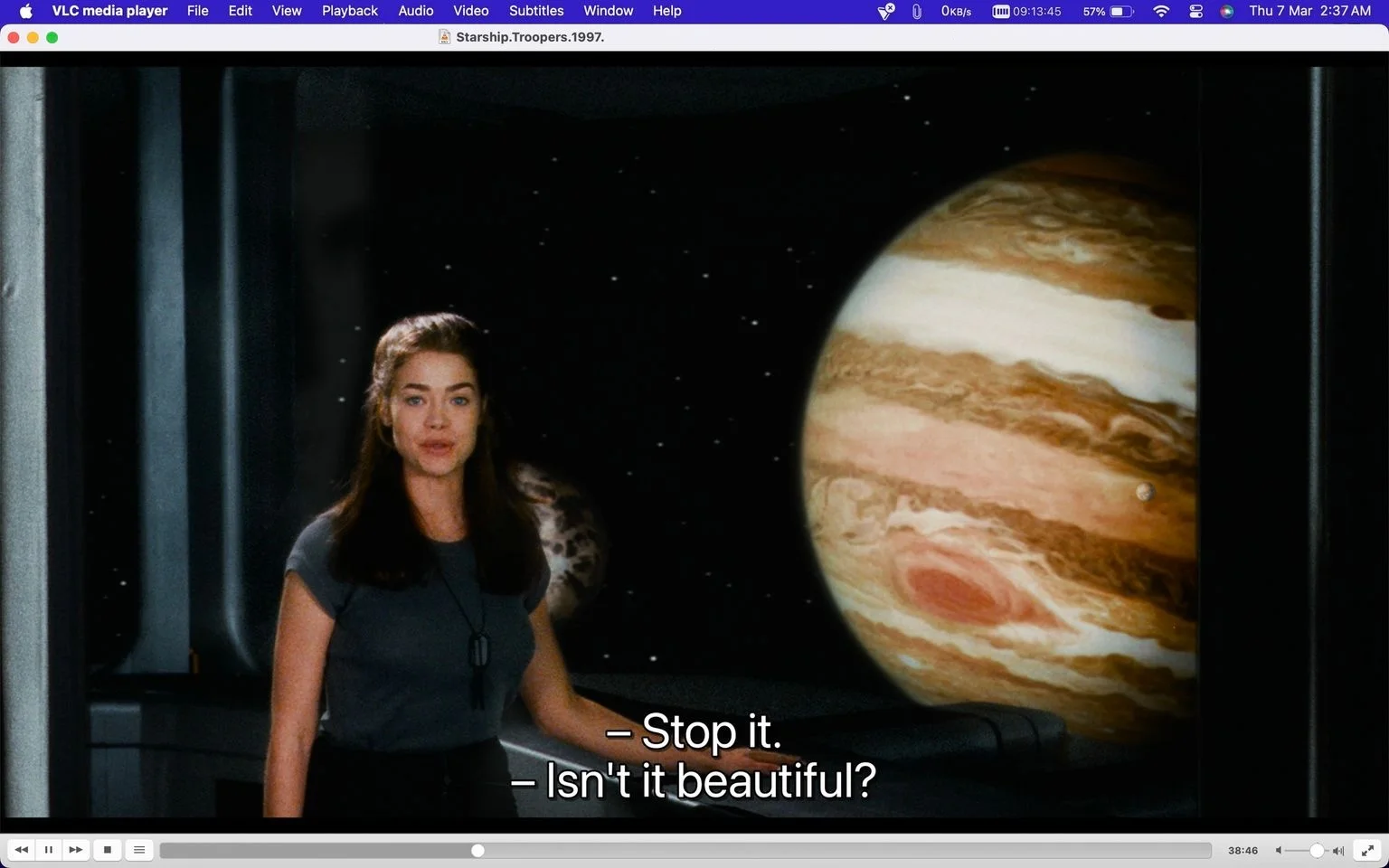Open the Audio menu

point(416,11)
